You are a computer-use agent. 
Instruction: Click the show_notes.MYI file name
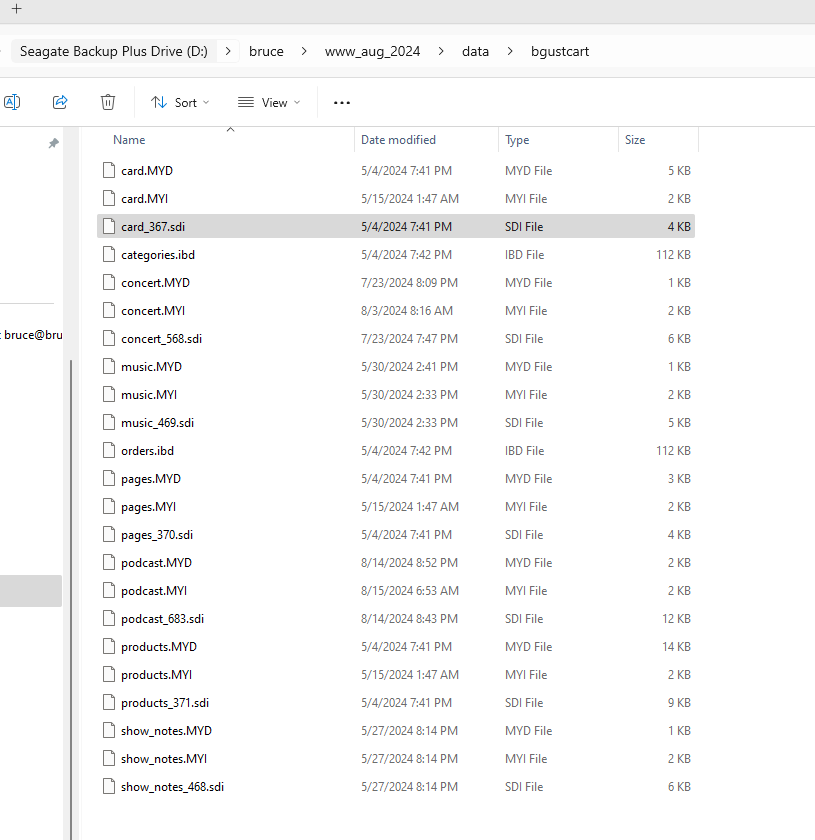tap(164, 759)
